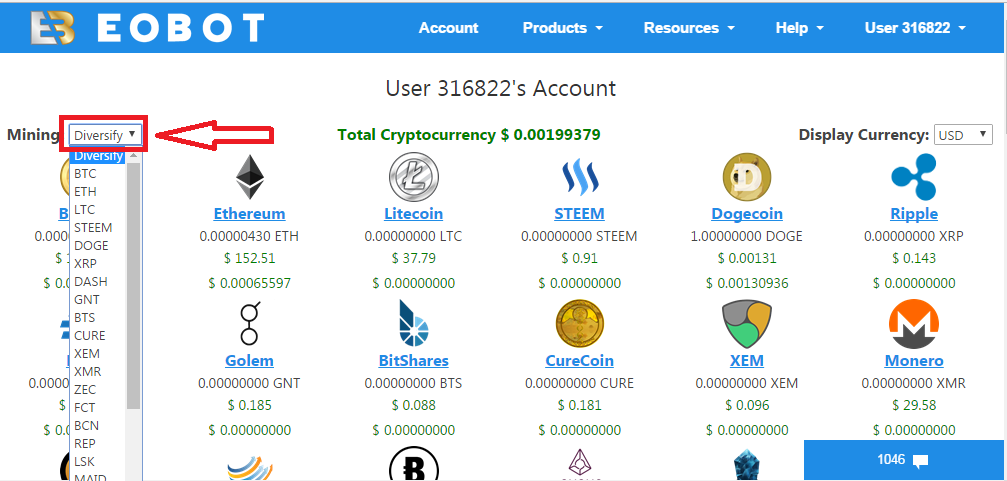Select LSK in mining list
Screen dimensions: 1007x481
pyautogui.click(x=98, y=461)
